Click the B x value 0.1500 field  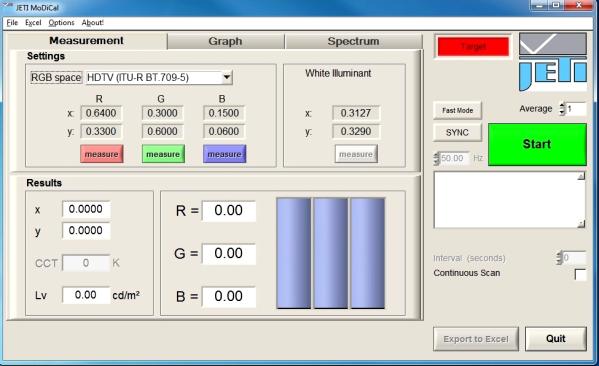224,113
